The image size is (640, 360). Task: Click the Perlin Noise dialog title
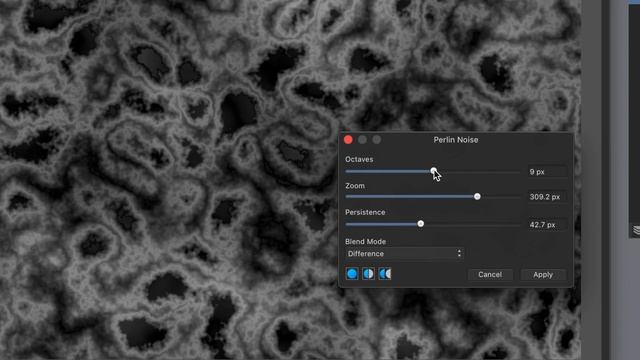point(456,140)
